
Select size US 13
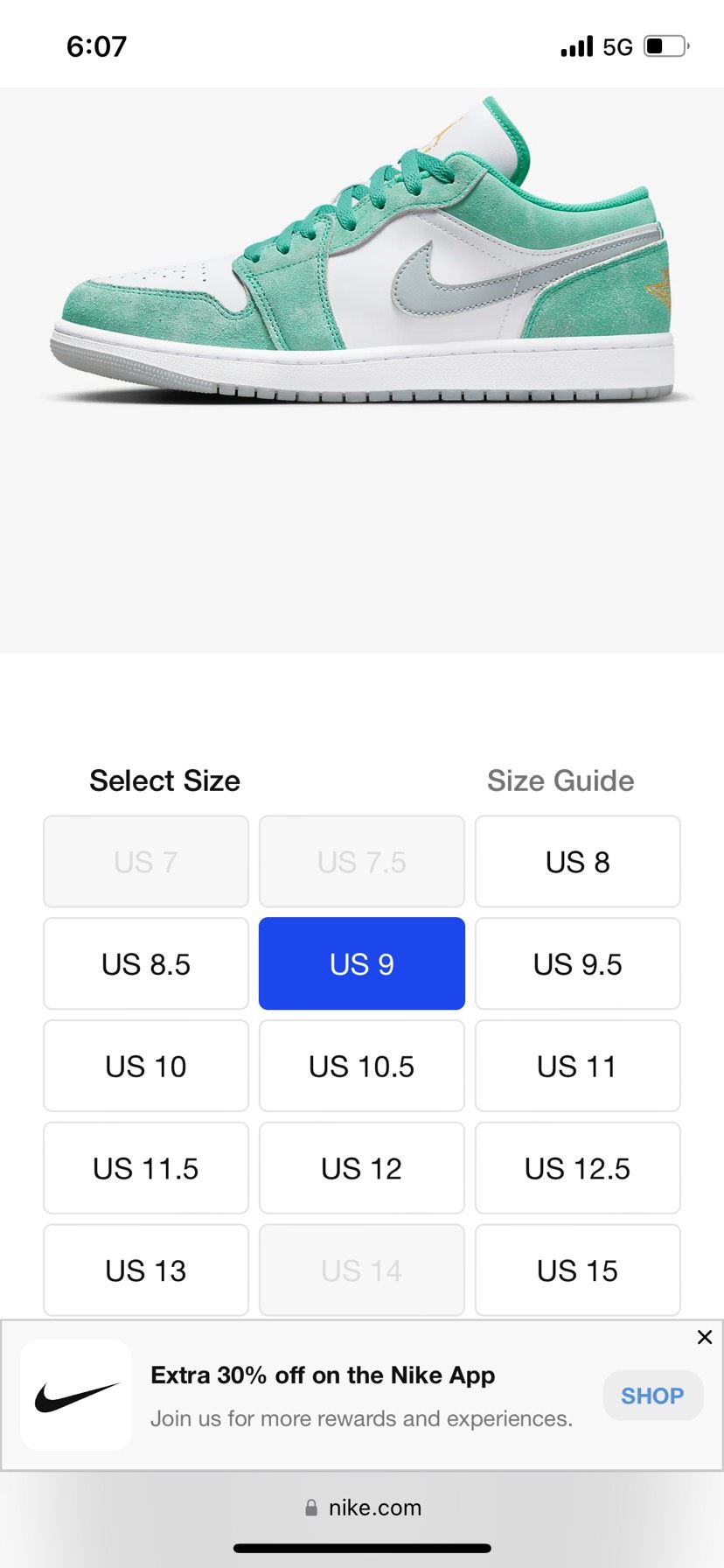point(146,1270)
